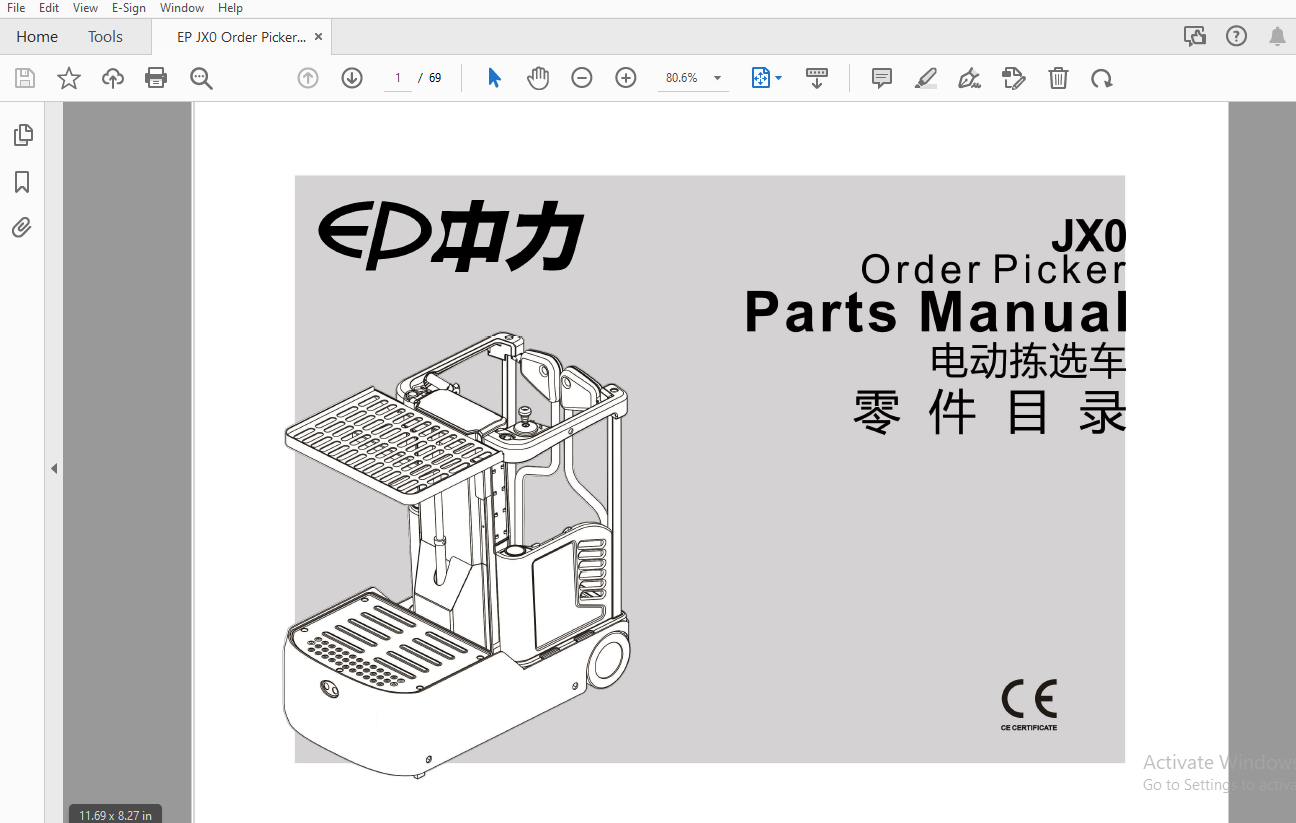Viewport: 1296px width, 823px height.
Task: Add a comment sticky note
Action: click(x=882, y=78)
